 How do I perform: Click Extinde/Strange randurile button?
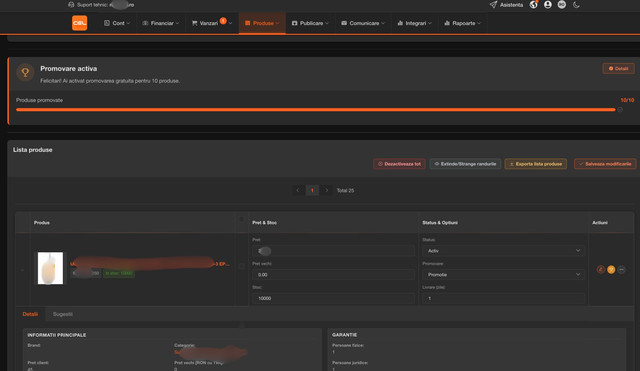[465, 164]
